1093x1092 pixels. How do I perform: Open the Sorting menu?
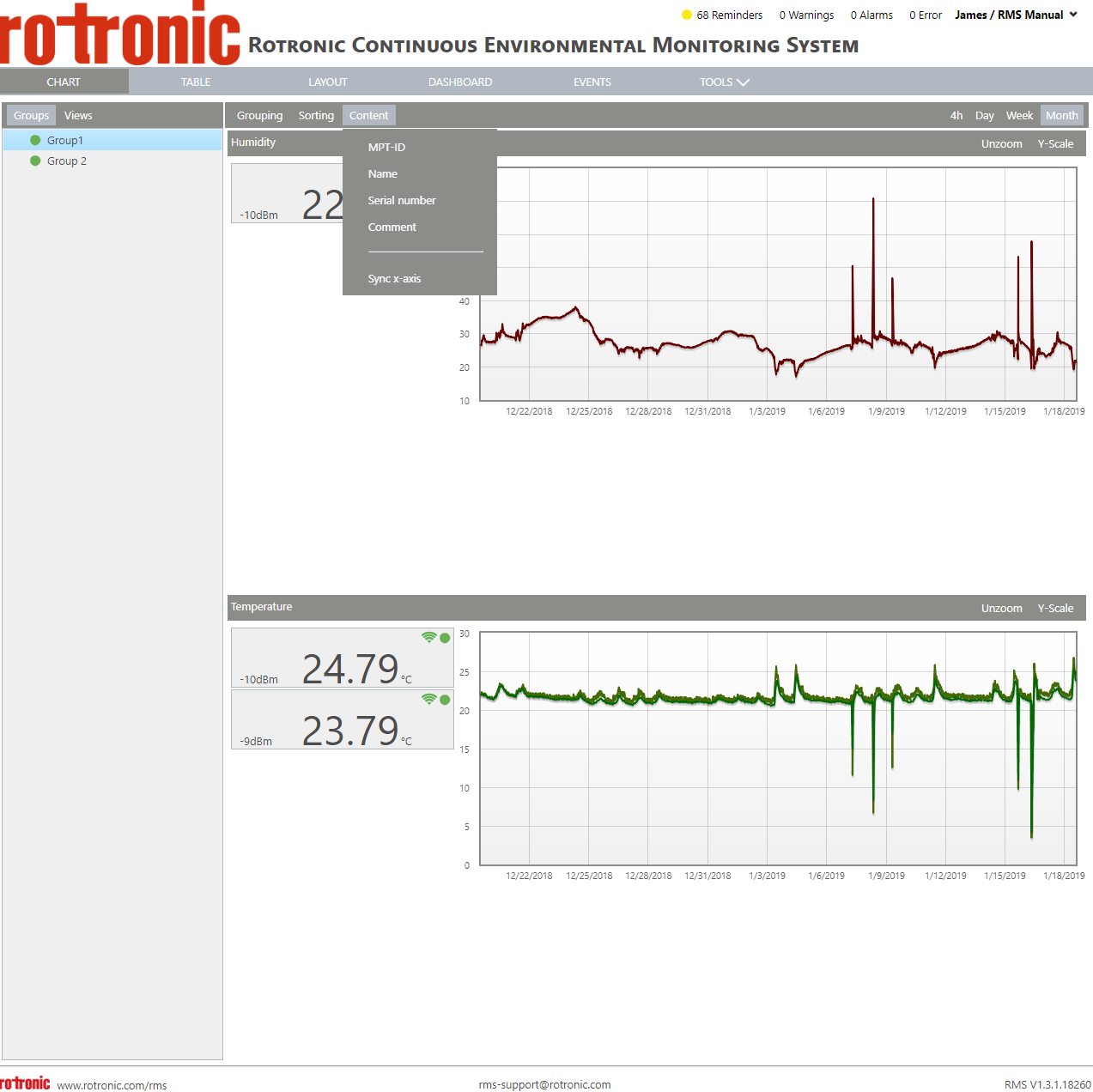pyautogui.click(x=316, y=116)
